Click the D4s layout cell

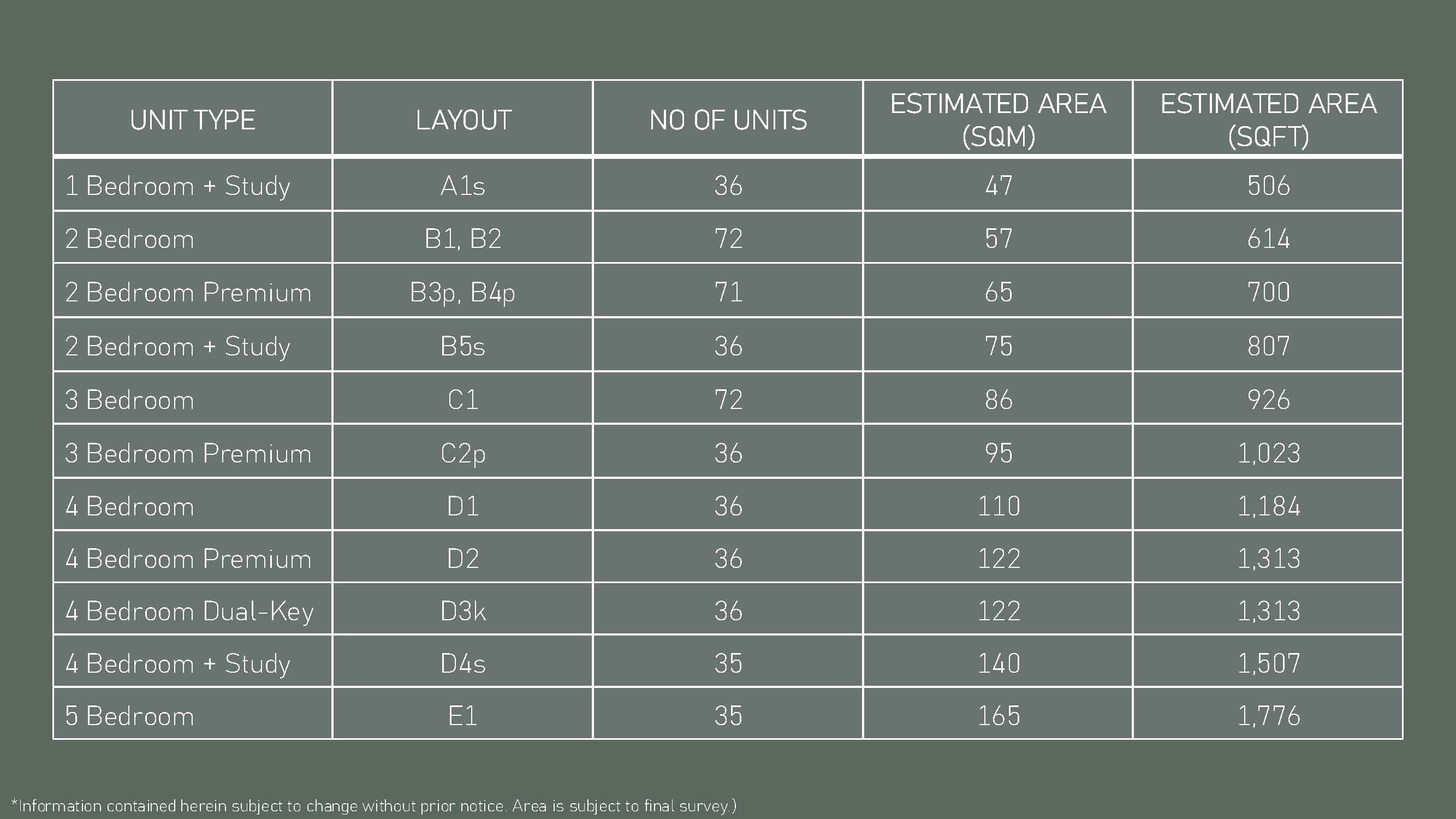[463, 663]
